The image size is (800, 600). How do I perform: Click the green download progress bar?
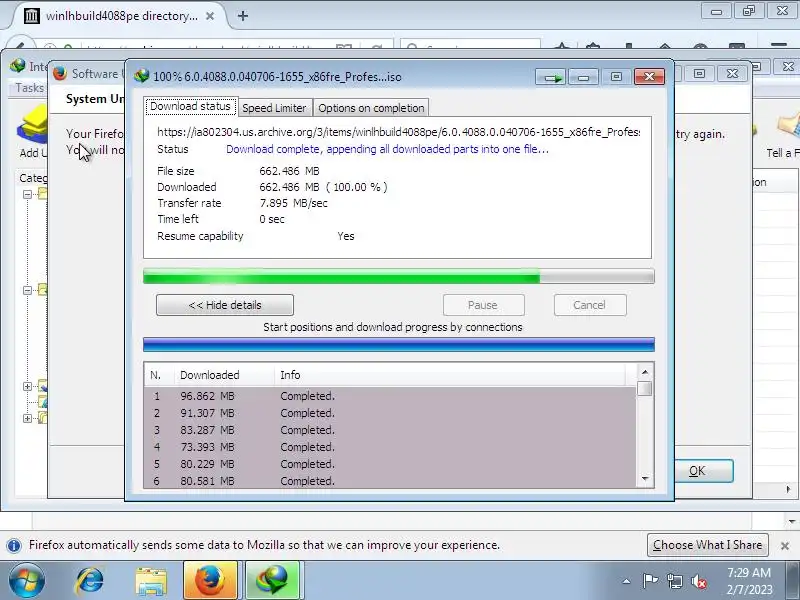(x=398, y=276)
